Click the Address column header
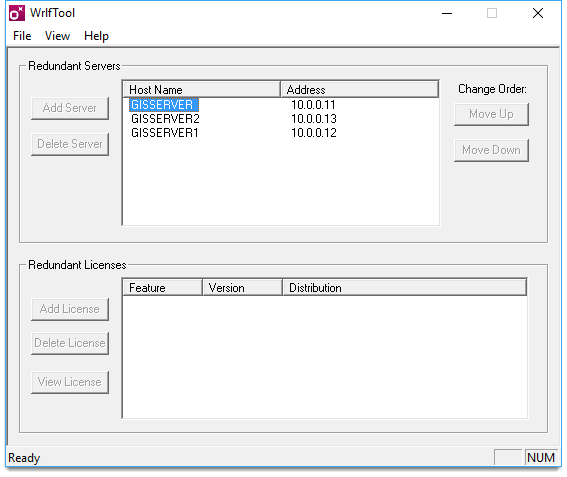 point(359,89)
